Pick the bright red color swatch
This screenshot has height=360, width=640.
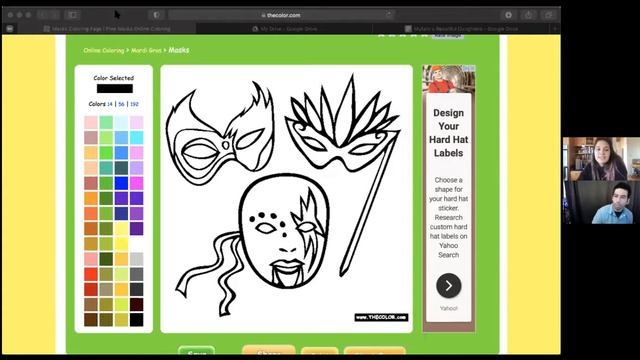91,274
